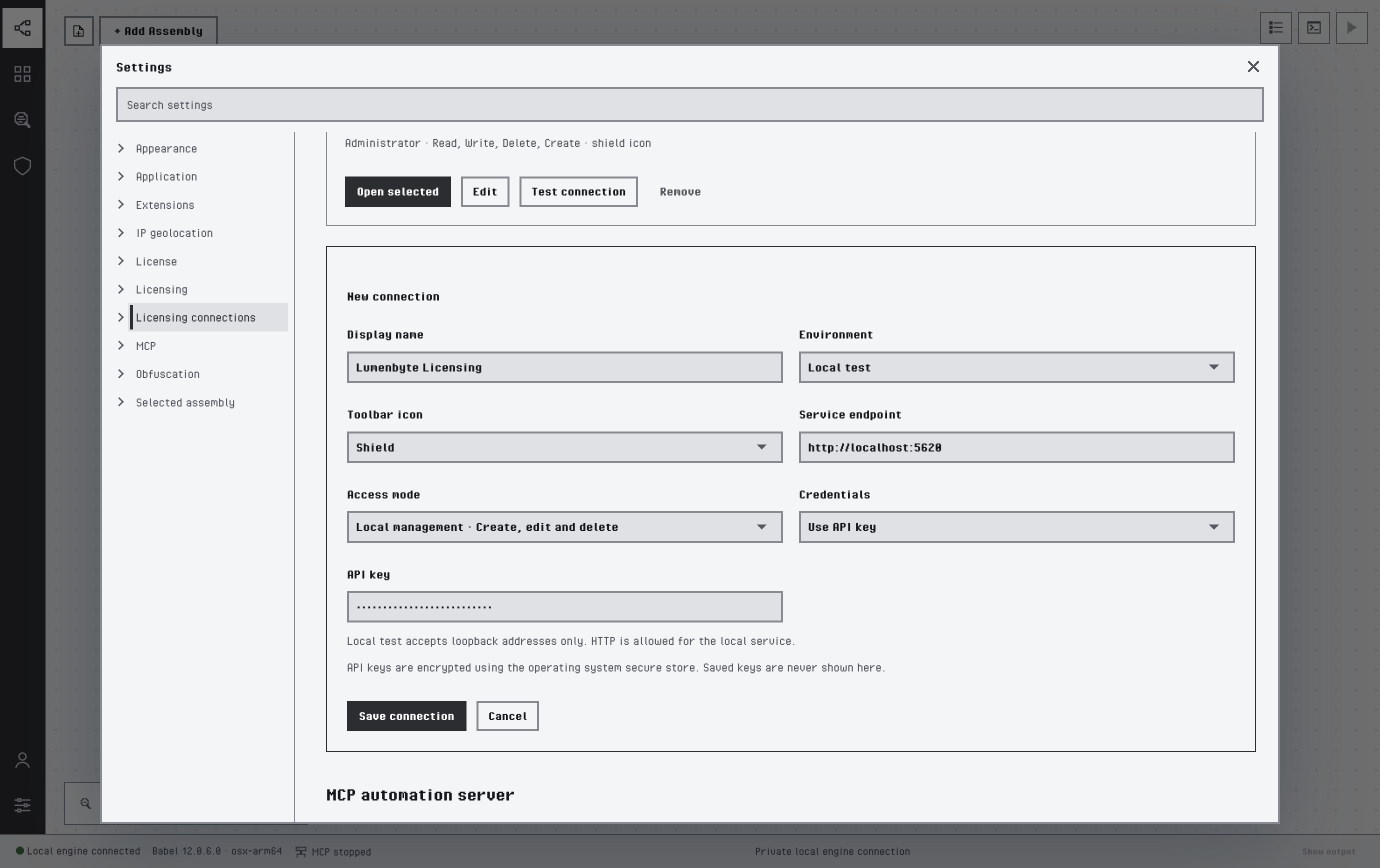Open the Toolbar icon dropdown showing Shield
Image resolution: width=1380 pixels, height=868 pixels.
coord(564,447)
